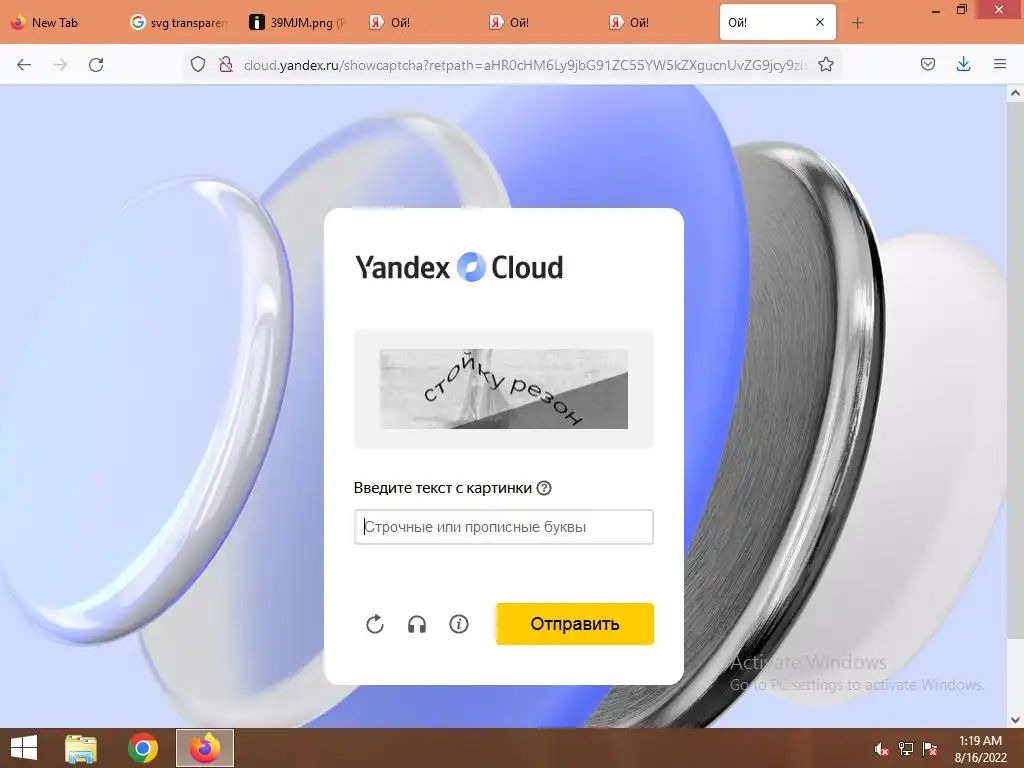The width and height of the screenshot is (1024, 768).
Task: Click page scrollbar down arrow
Action: (1016, 720)
